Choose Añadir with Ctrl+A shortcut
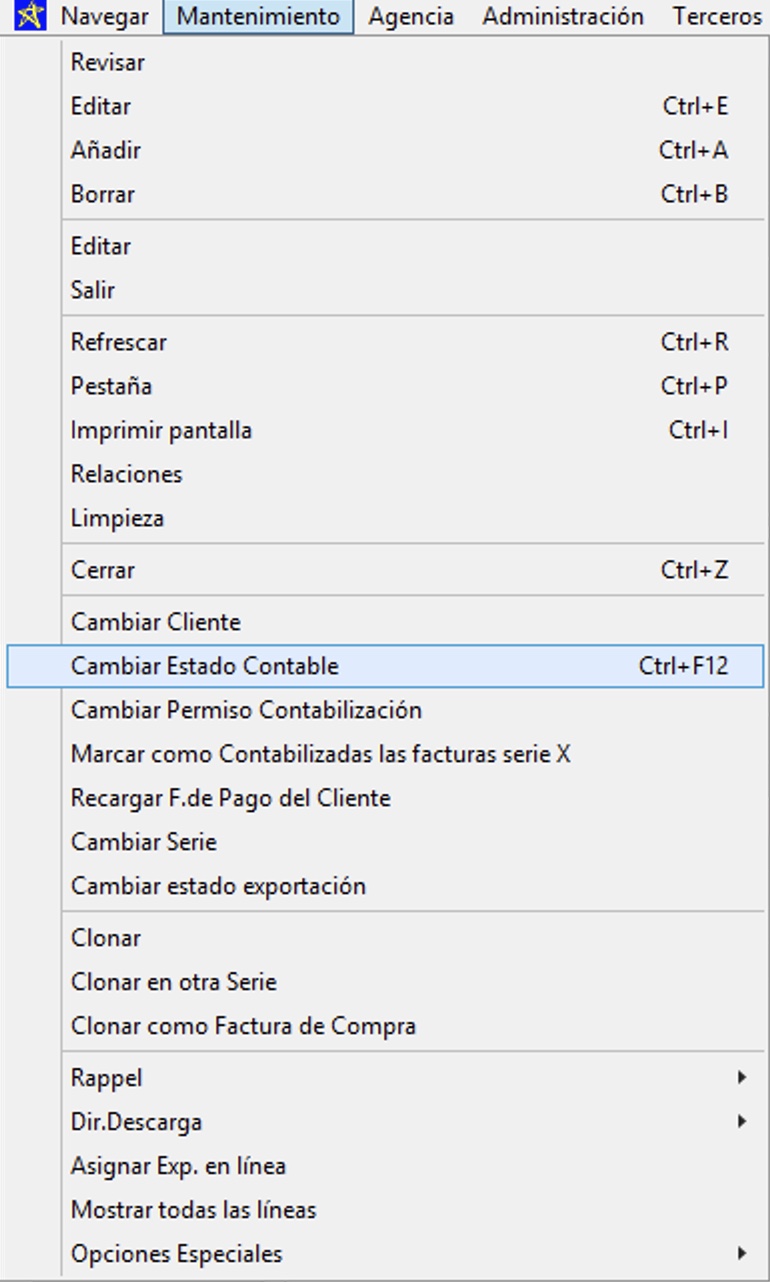 click(105, 150)
